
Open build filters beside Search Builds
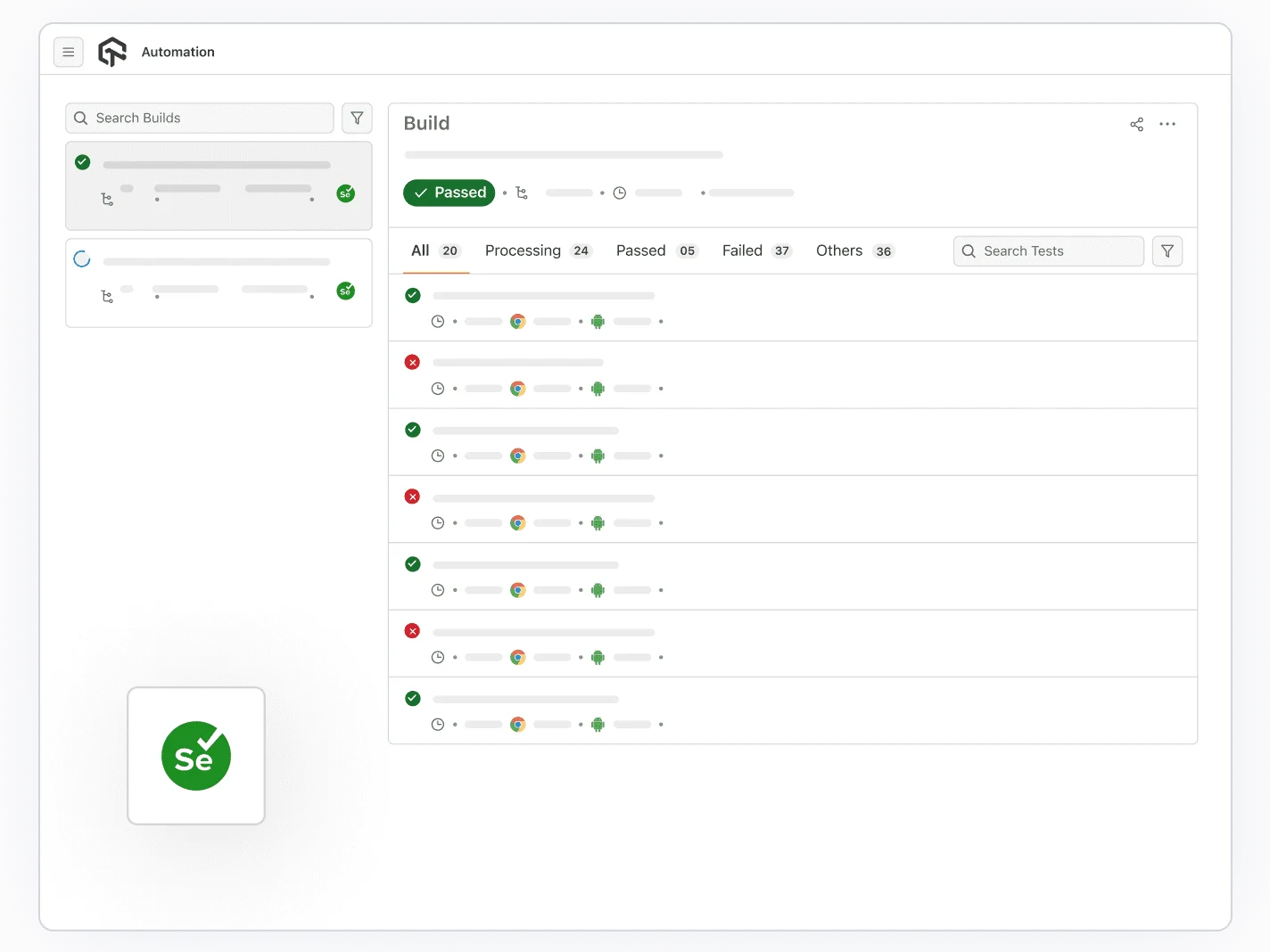point(357,118)
